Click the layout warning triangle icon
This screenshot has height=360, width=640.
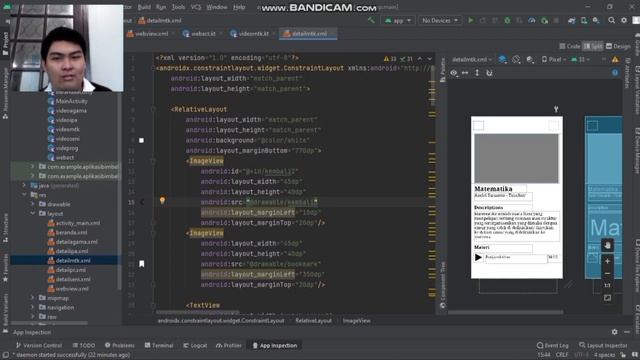tap(615, 60)
